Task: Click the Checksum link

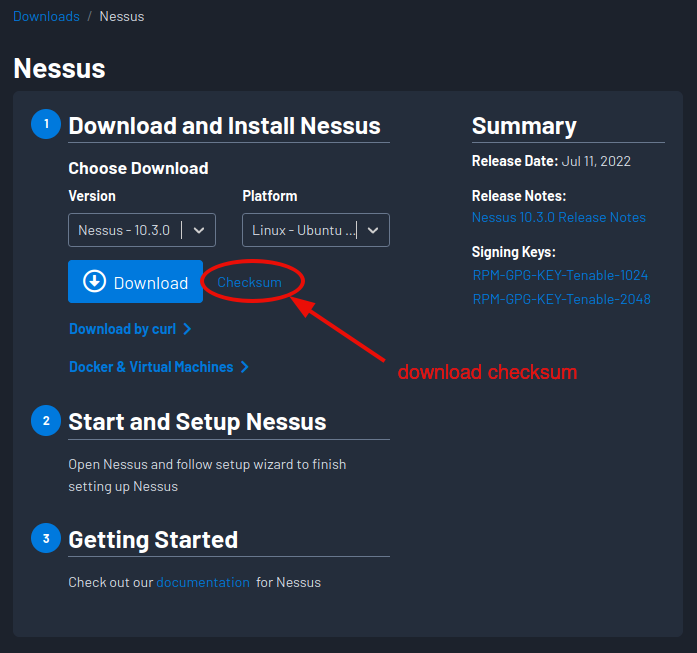Action: coord(249,283)
